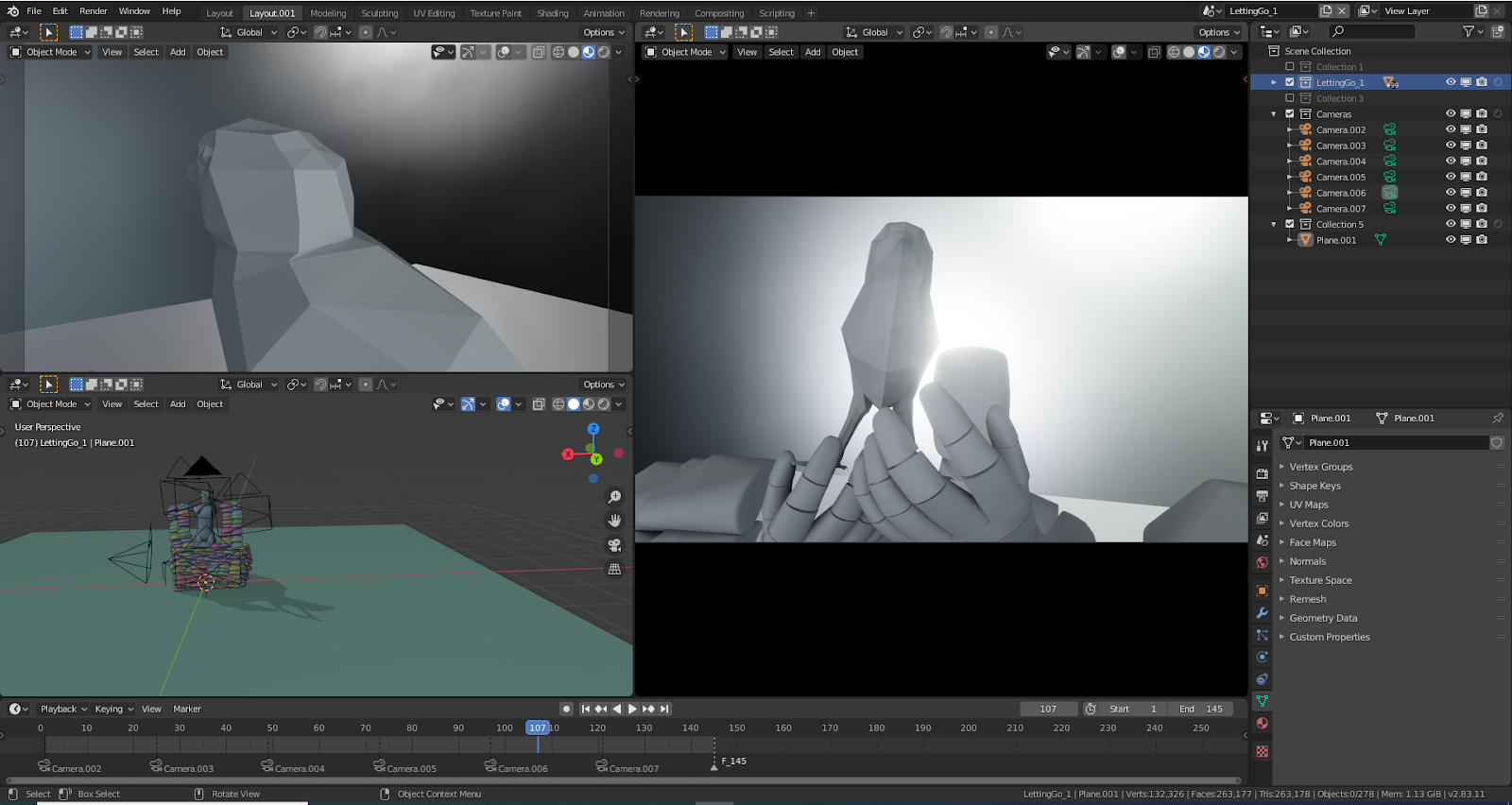Play the animation forward
The height and width of the screenshot is (805, 1512).
632,709
